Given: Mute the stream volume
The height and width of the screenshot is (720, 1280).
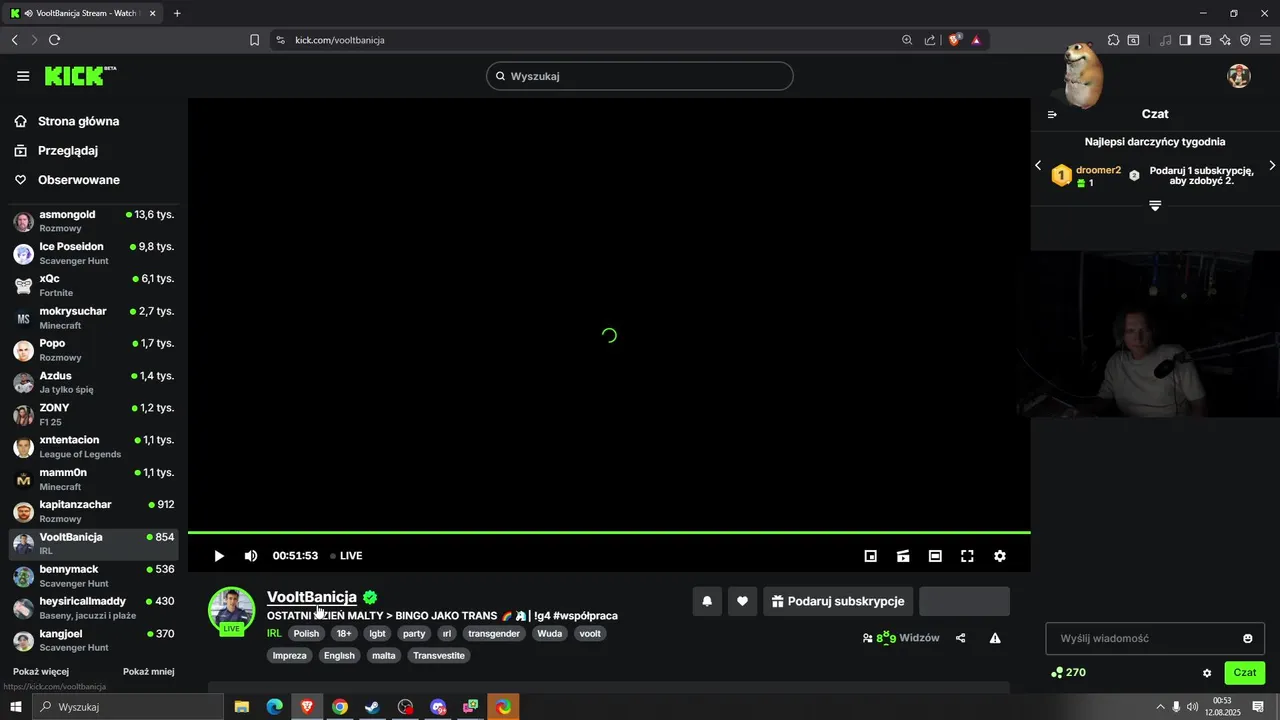Looking at the screenshot, I should tap(251, 556).
